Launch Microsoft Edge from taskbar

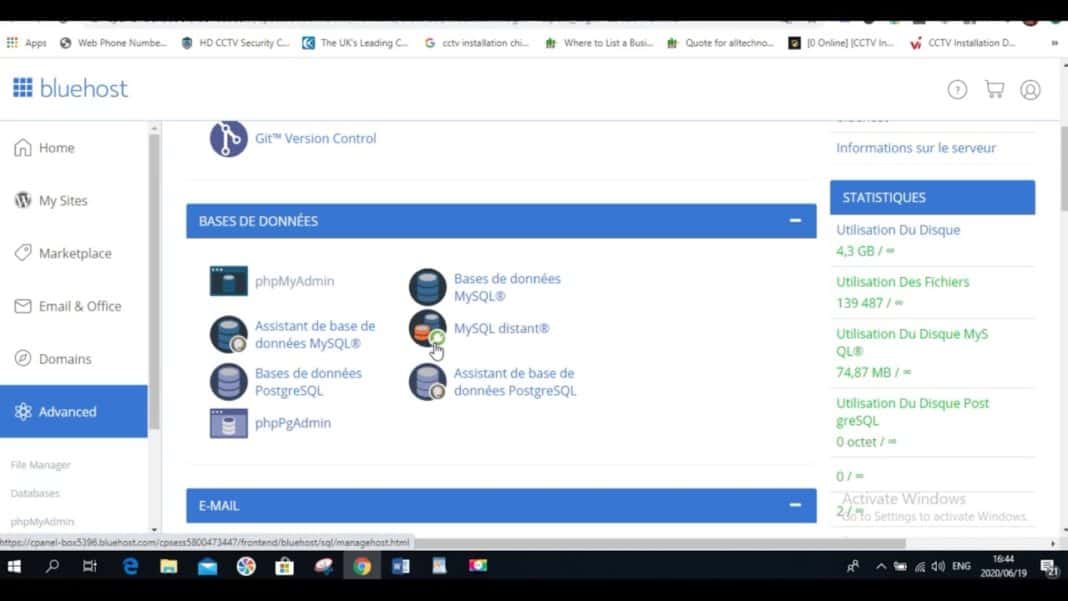(130, 566)
